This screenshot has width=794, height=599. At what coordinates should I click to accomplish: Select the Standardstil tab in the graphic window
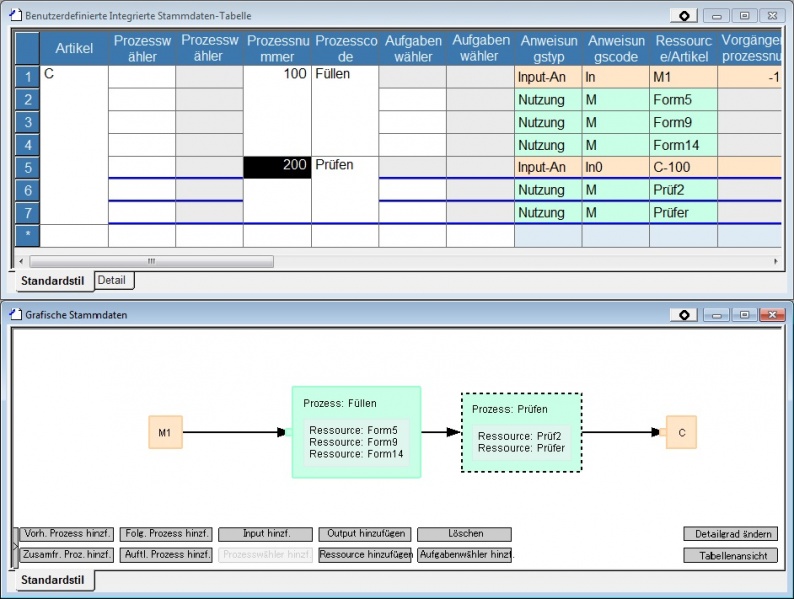[54, 580]
